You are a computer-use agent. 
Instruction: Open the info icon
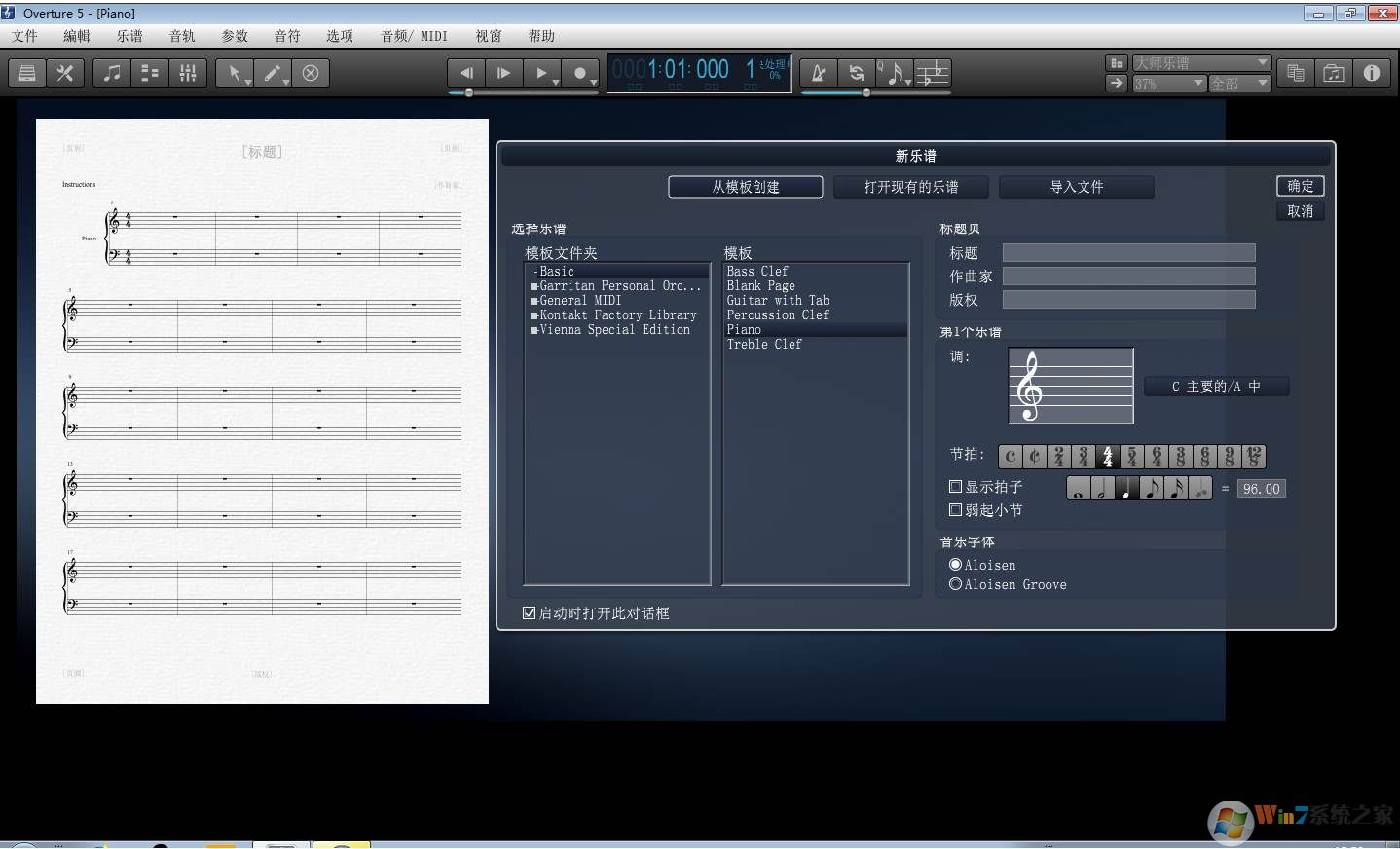point(1372,73)
